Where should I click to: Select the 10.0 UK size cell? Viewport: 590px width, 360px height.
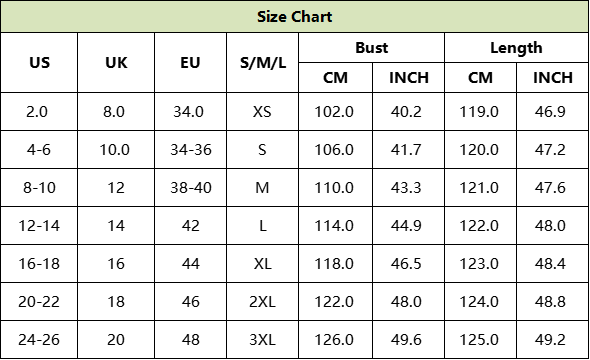pos(116,150)
